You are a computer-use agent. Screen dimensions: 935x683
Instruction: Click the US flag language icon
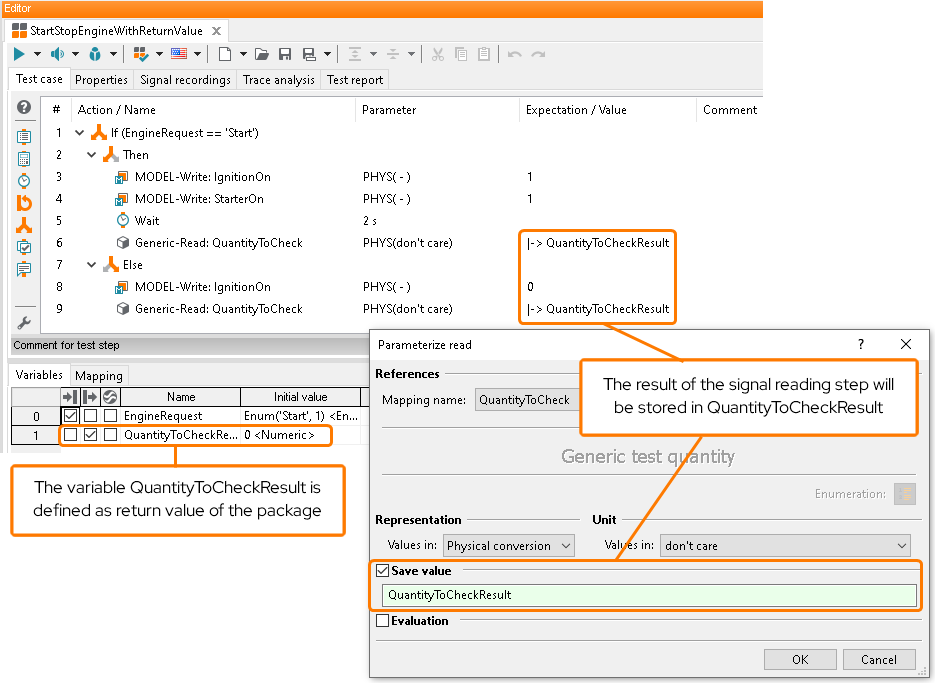(179, 54)
